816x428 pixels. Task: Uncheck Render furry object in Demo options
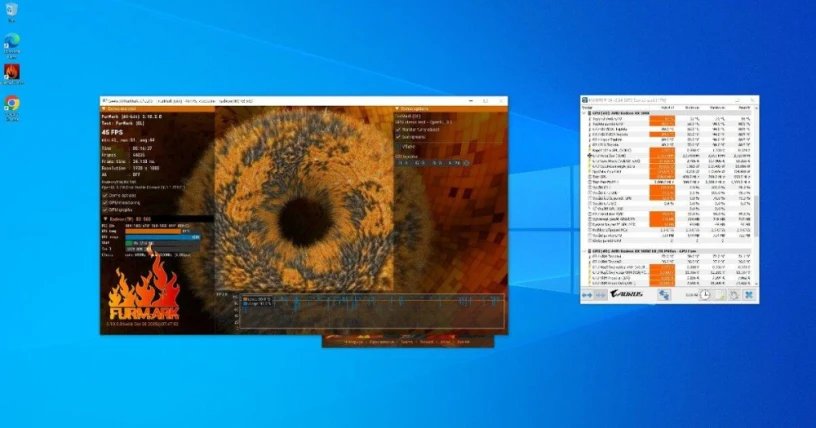pyautogui.click(x=399, y=129)
